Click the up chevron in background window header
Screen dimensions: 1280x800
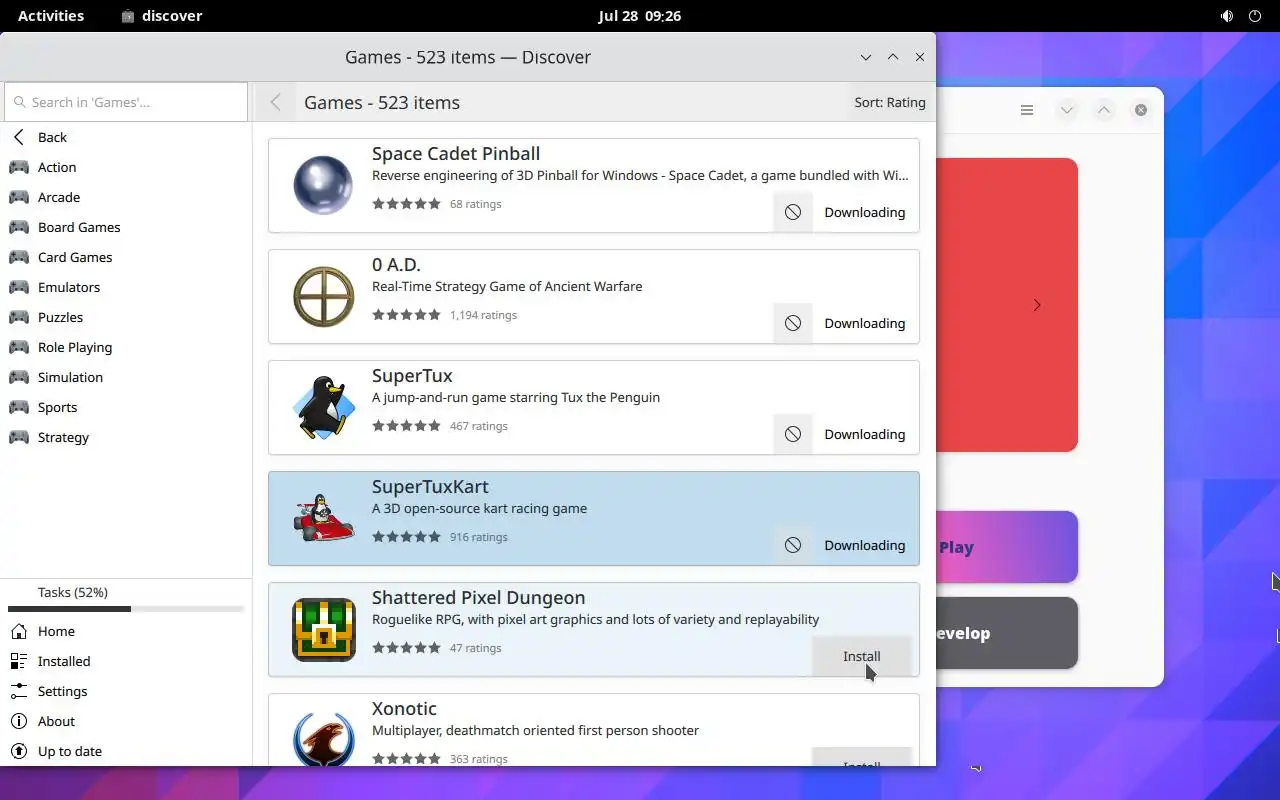pos(1104,110)
